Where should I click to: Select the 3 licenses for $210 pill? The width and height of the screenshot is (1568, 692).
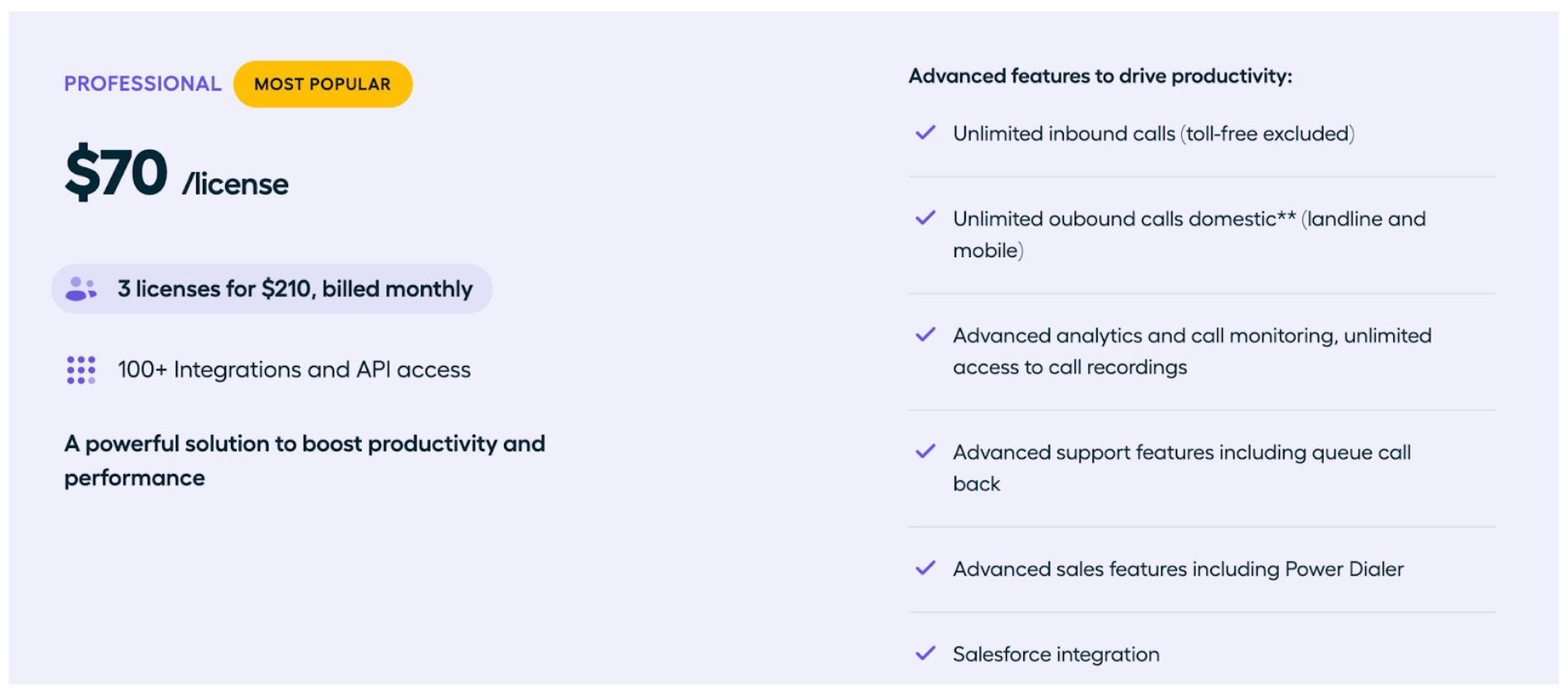coord(272,289)
